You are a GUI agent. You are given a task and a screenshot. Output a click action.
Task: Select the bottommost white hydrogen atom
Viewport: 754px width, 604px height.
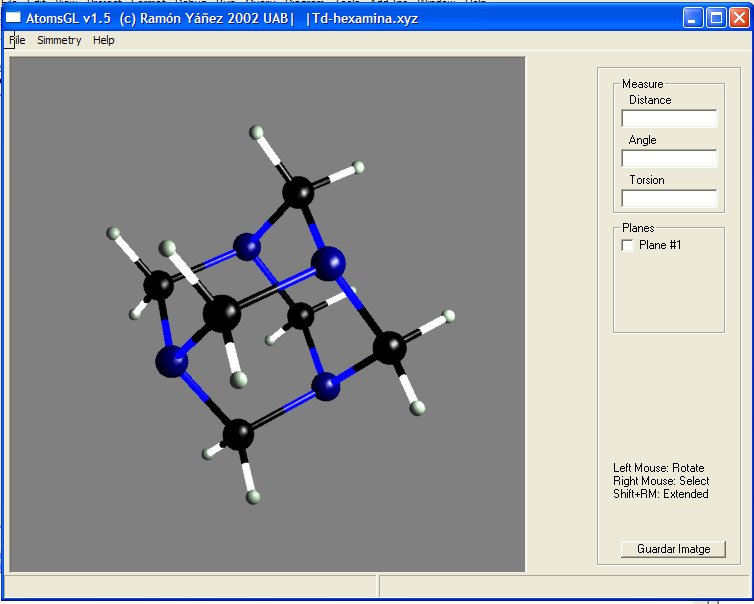pyautogui.click(x=254, y=496)
